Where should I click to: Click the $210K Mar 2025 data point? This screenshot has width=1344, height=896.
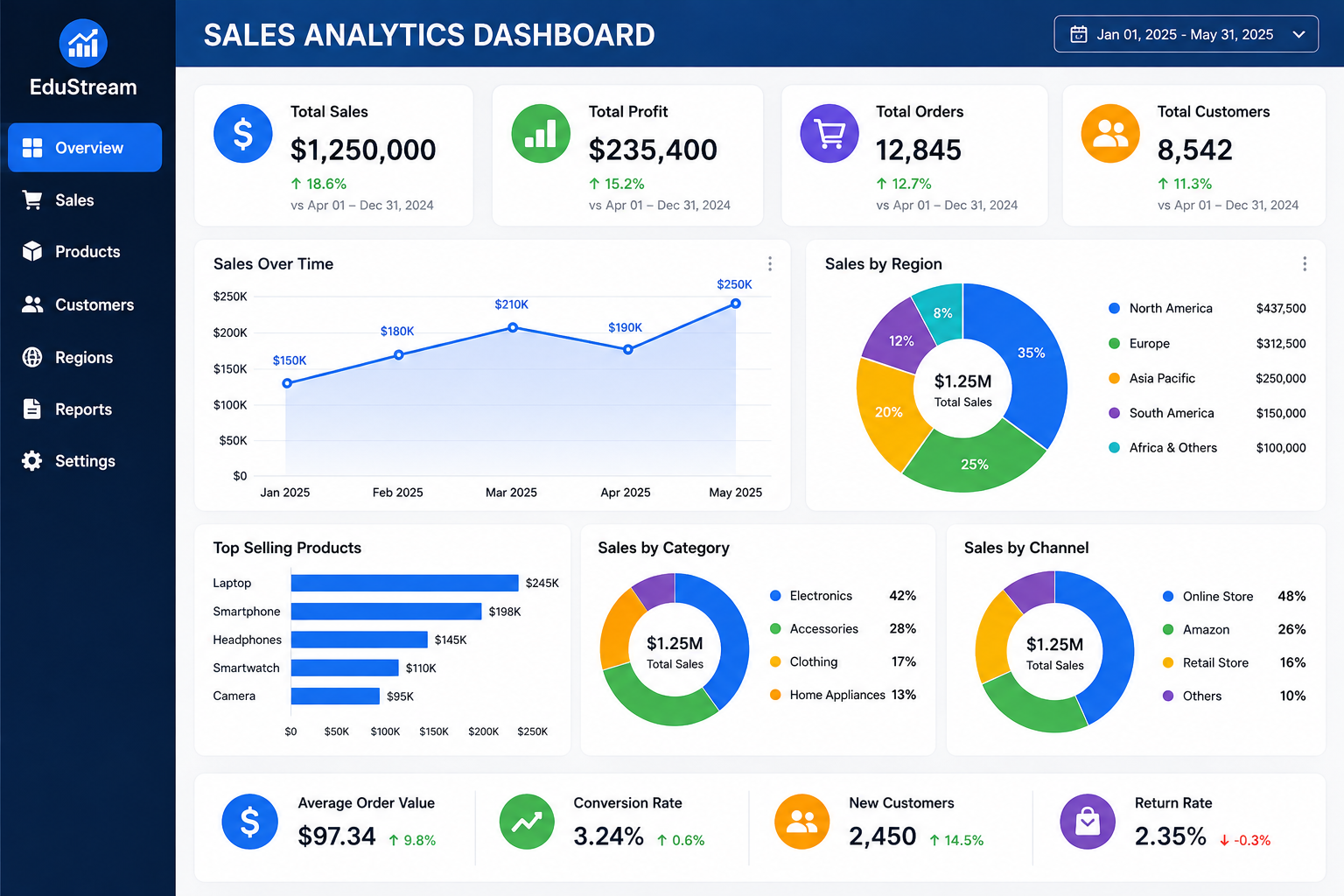513,327
